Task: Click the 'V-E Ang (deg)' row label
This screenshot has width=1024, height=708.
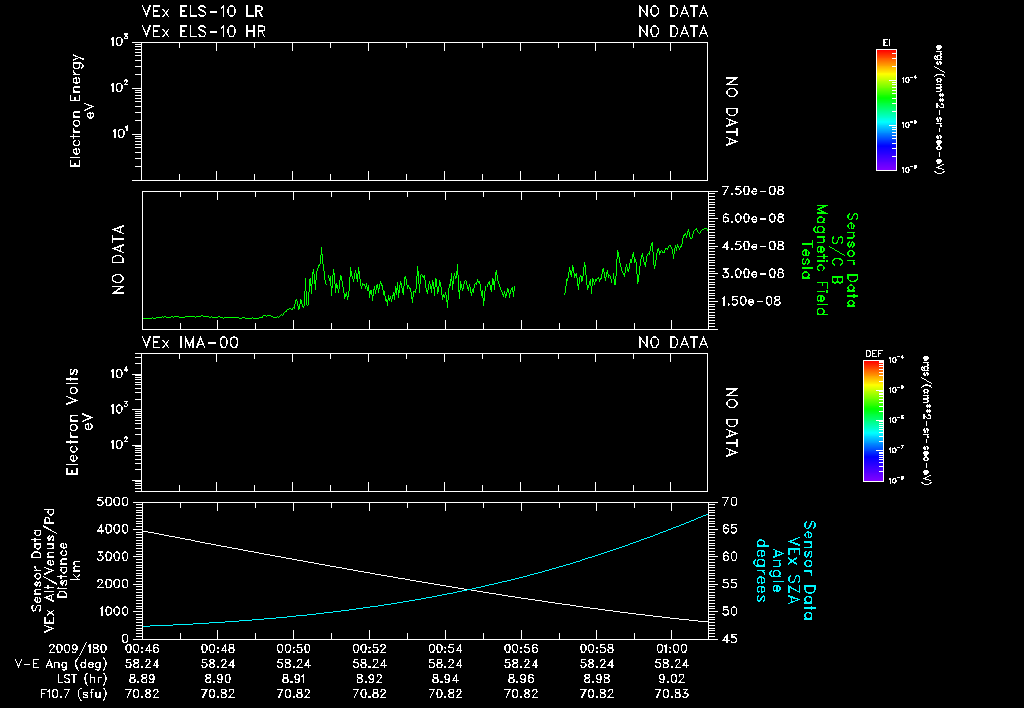Action: (61, 664)
